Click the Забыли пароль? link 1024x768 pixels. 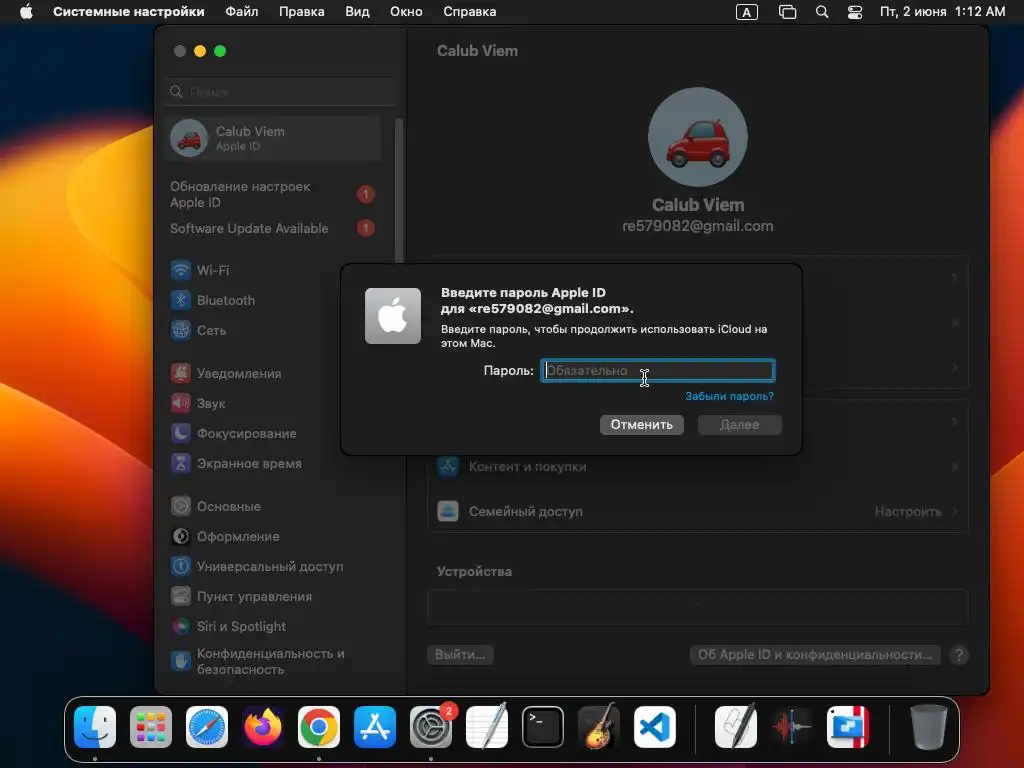pos(729,396)
